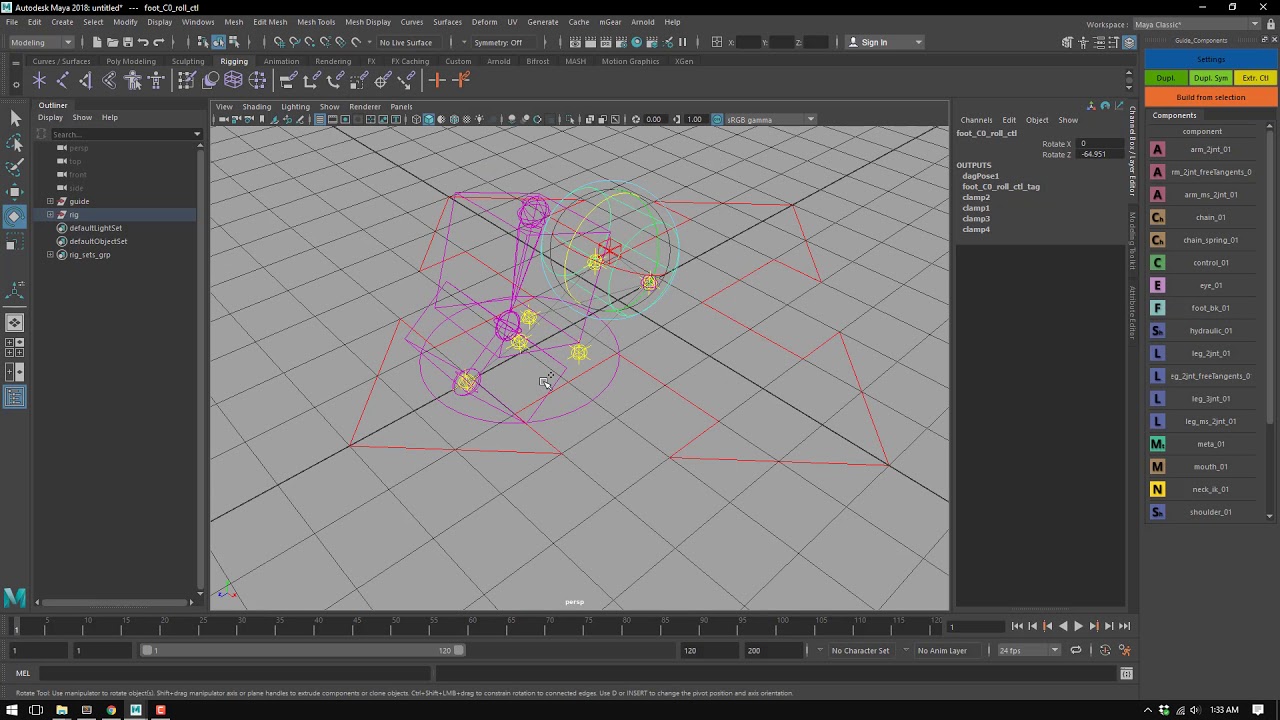The height and width of the screenshot is (720, 1280).
Task: Open the Animation Preferences icon
Action: tap(1124, 651)
